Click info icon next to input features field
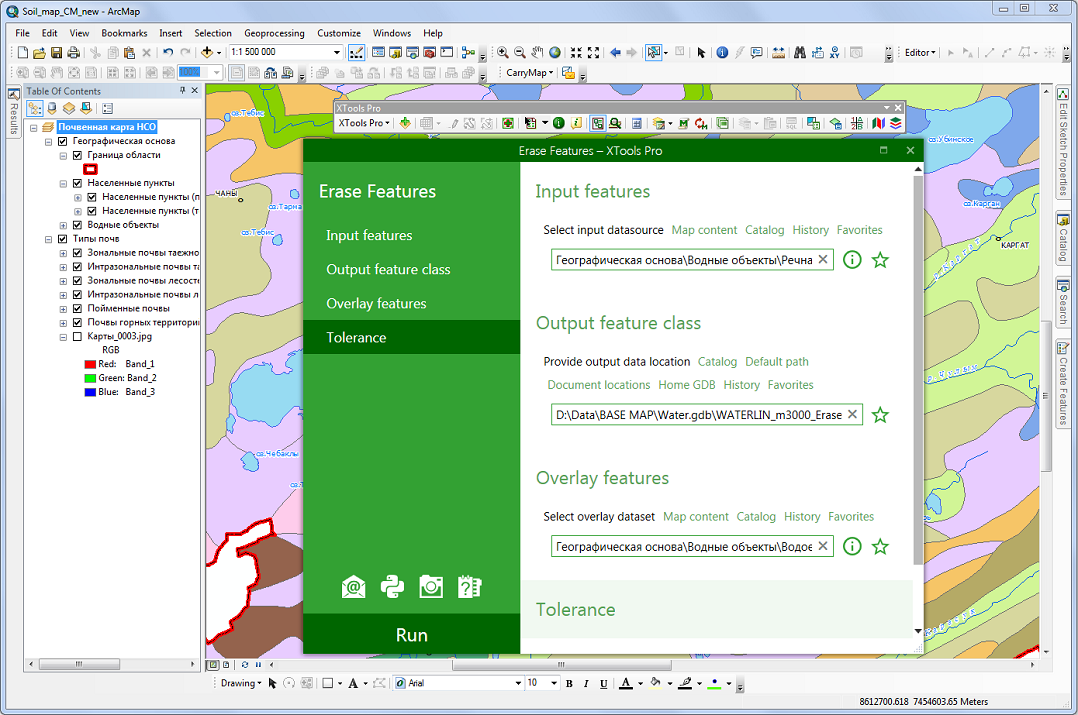This screenshot has height=715, width=1078. pyautogui.click(x=852, y=260)
